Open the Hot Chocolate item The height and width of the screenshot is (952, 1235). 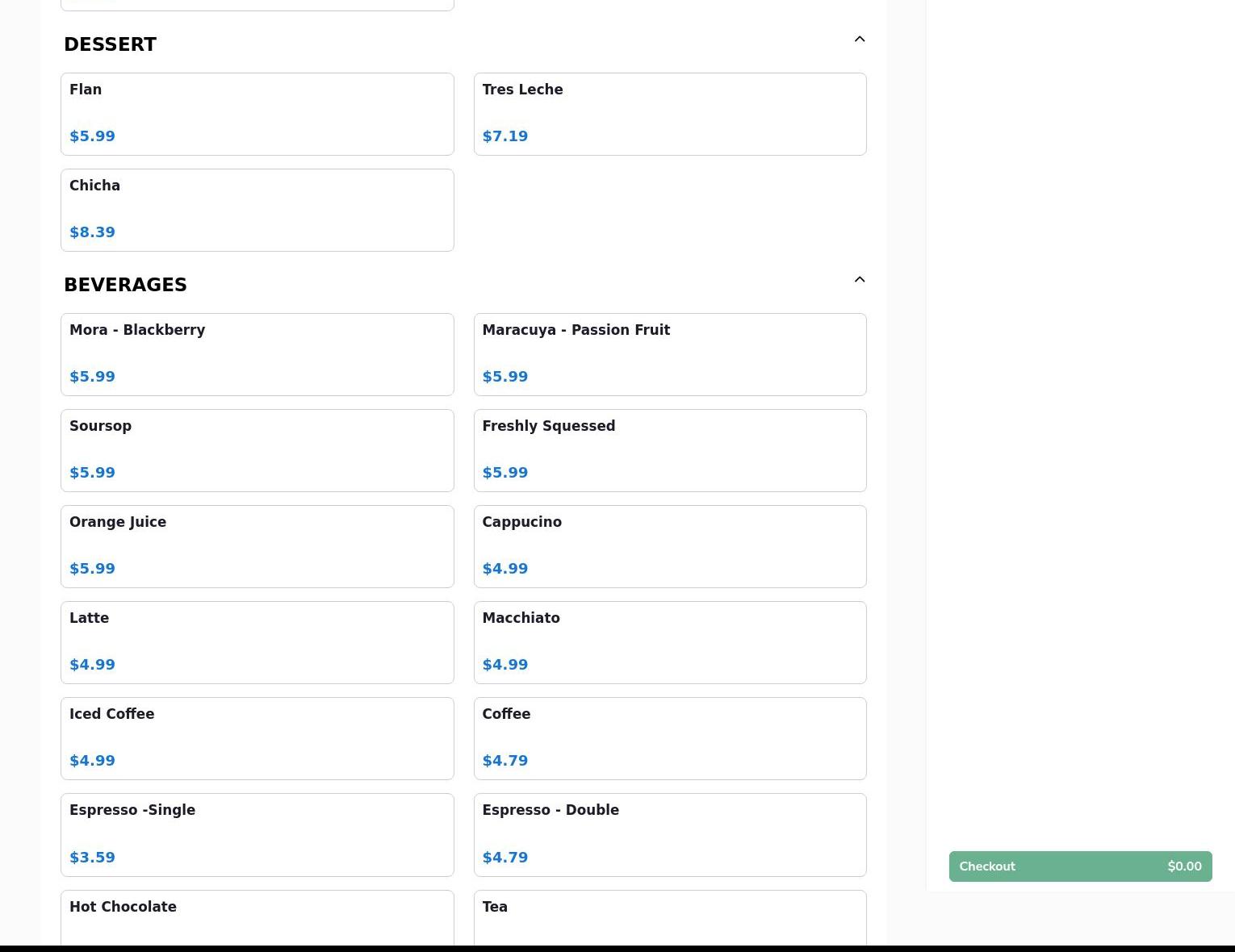tap(257, 918)
